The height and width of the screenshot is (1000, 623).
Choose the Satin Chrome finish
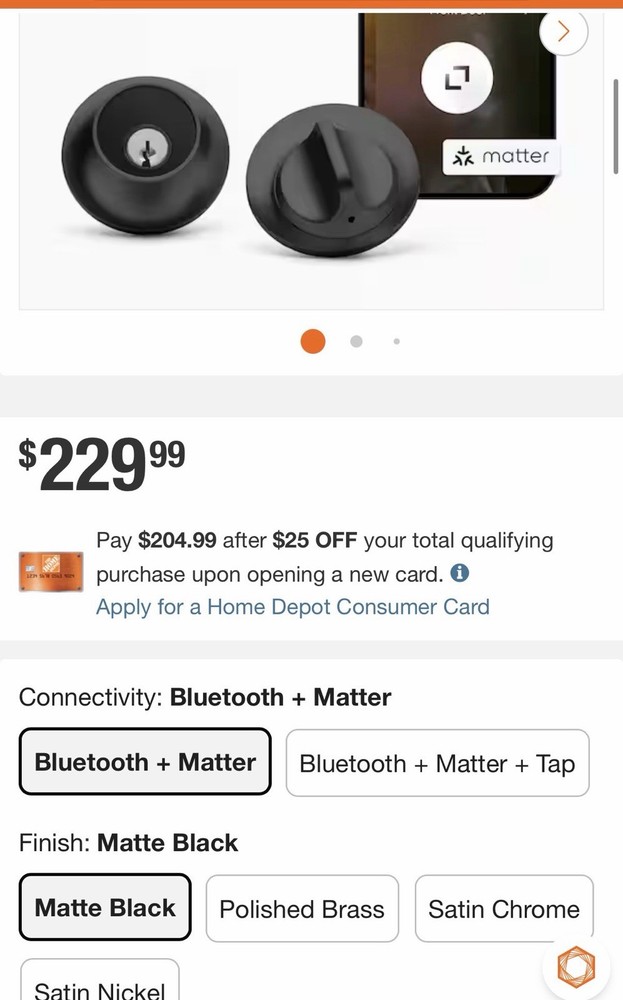(503, 908)
